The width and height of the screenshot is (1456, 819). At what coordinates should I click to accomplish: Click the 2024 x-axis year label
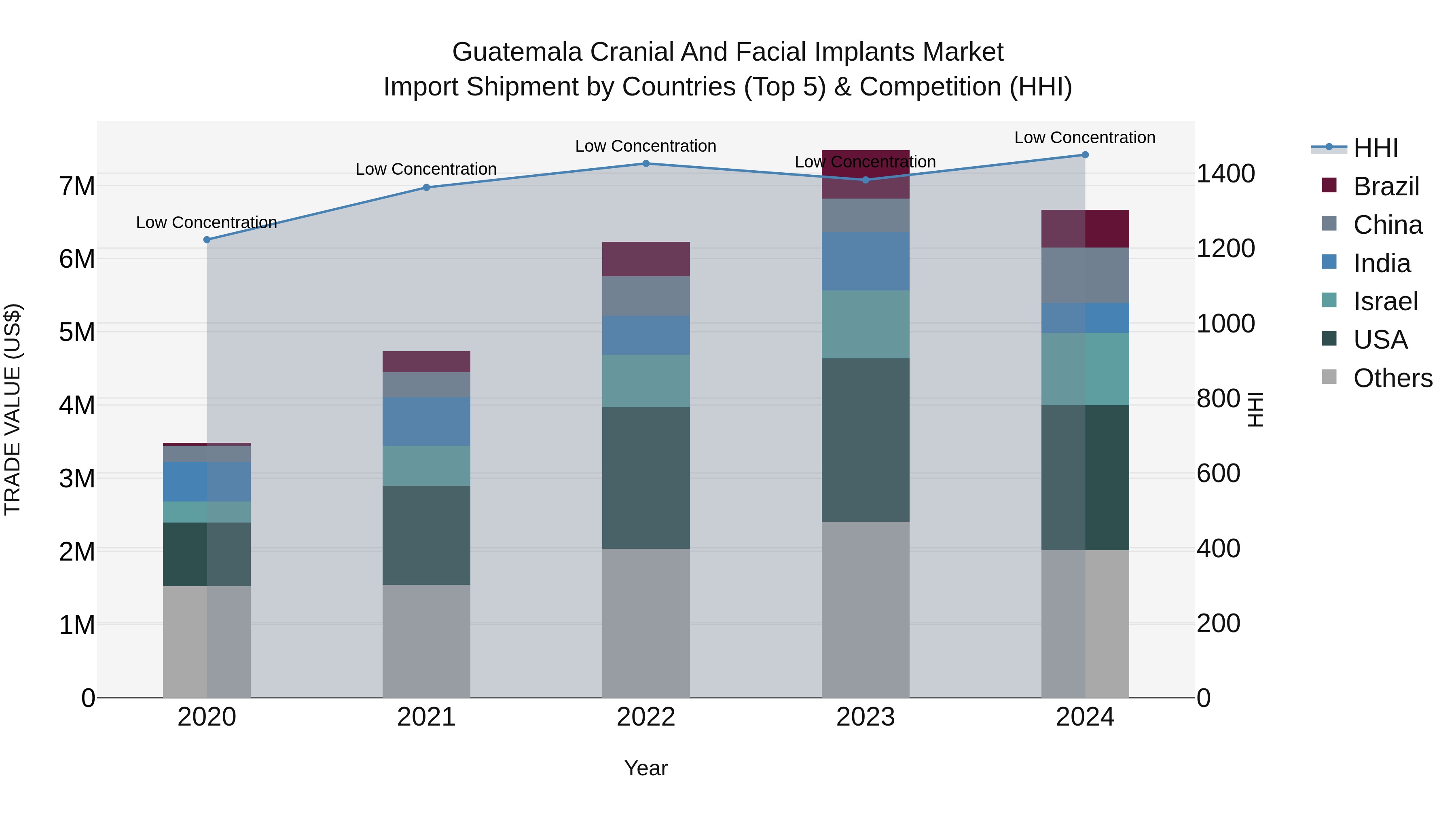[x=1085, y=717]
